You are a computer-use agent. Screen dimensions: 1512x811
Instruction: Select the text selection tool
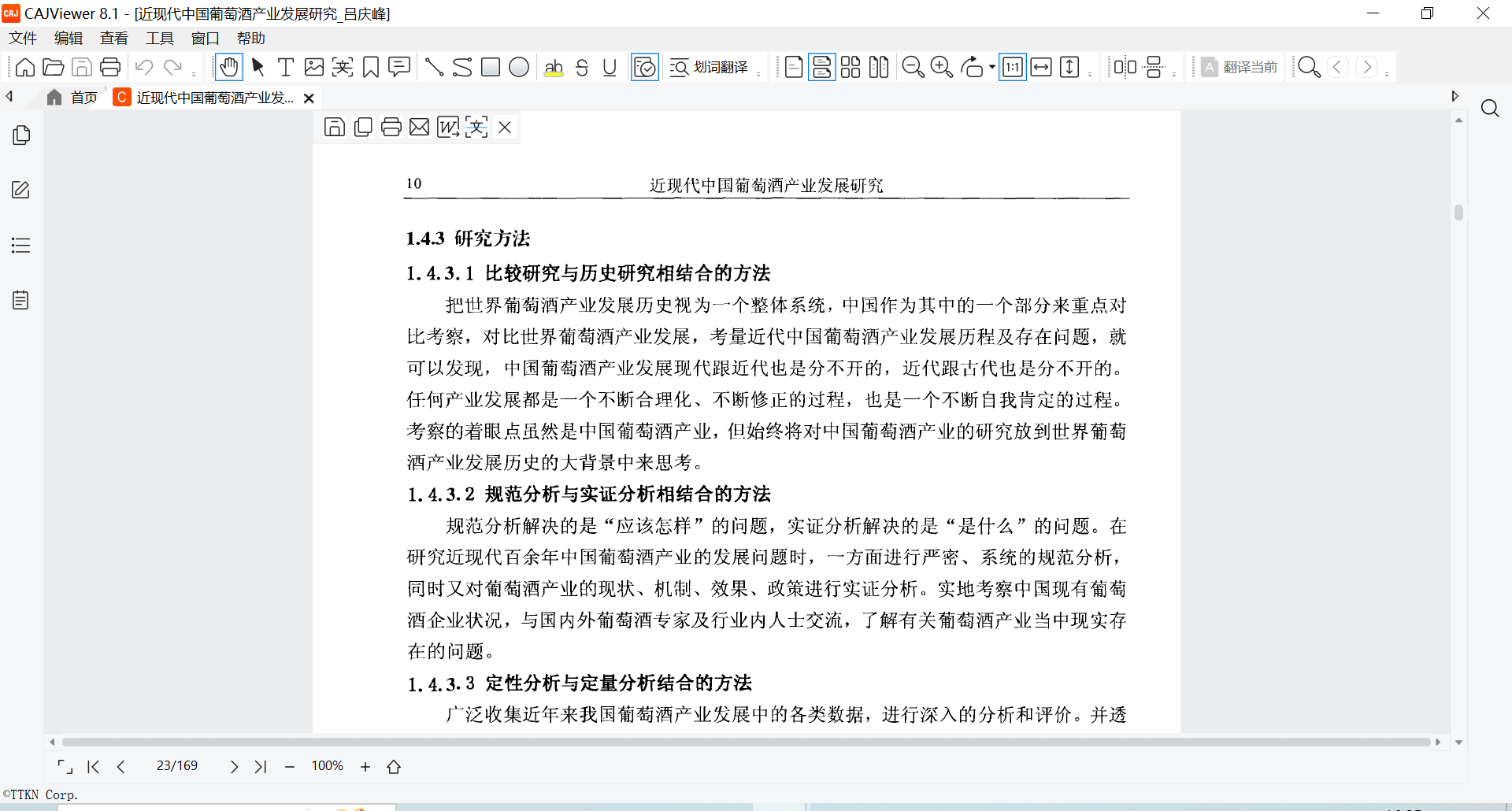pyautogui.click(x=286, y=68)
